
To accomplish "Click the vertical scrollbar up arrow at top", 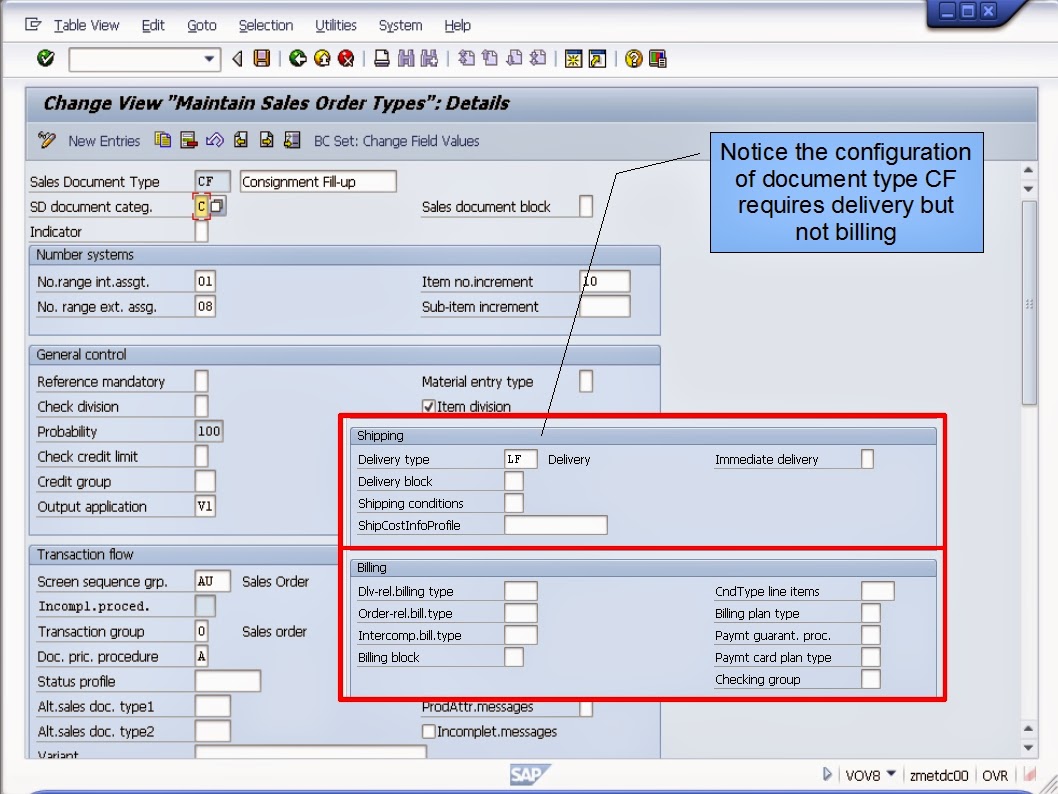I will click(x=1028, y=170).
